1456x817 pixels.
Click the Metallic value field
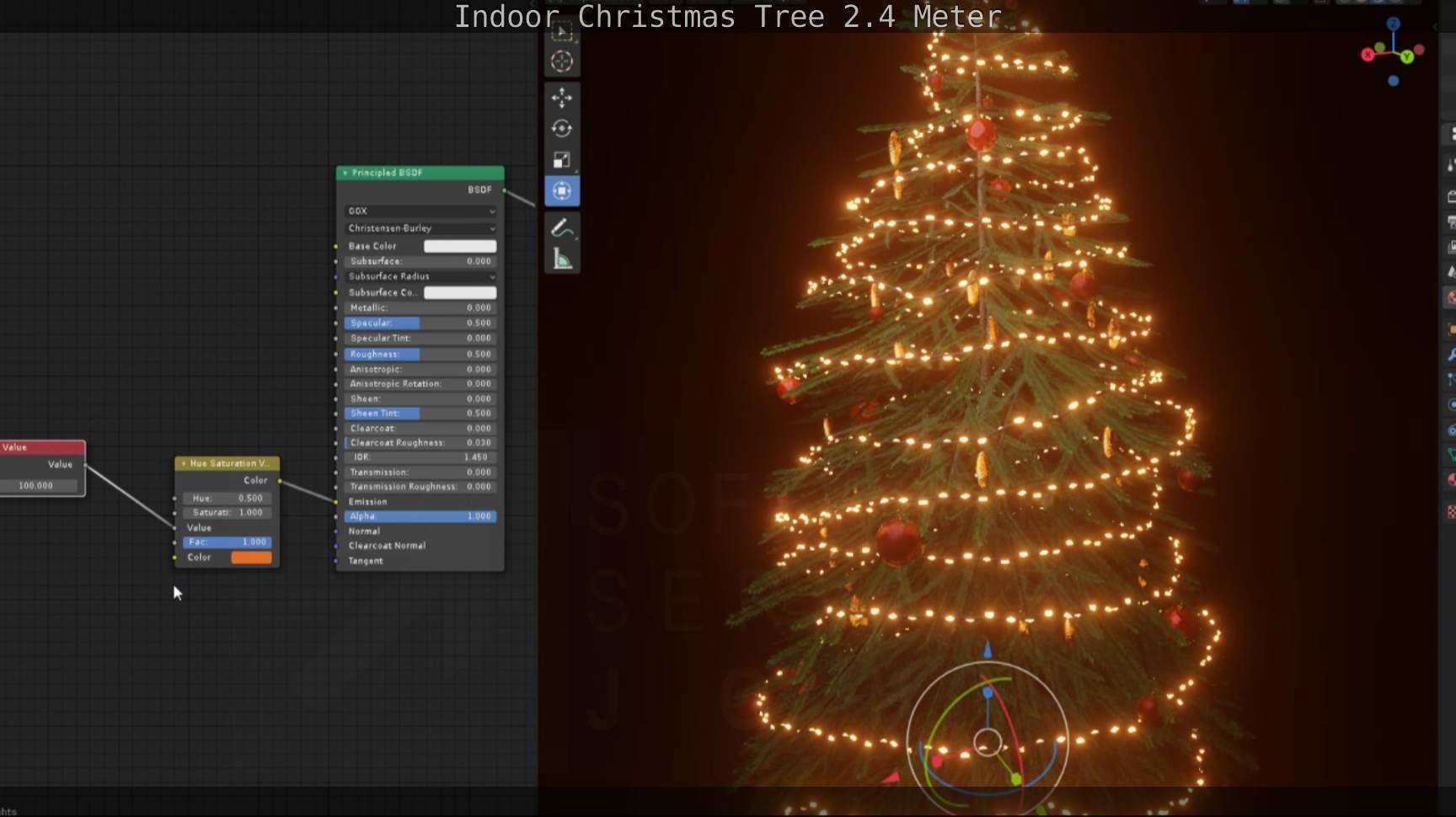[420, 308]
